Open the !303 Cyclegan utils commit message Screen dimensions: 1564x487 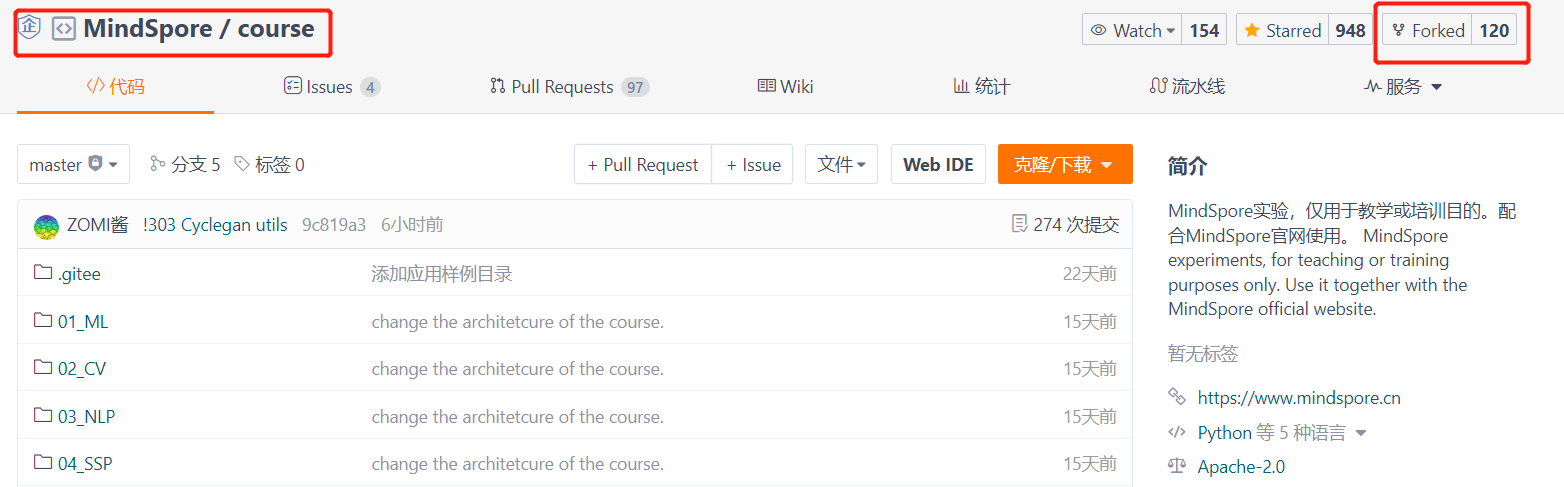click(215, 225)
